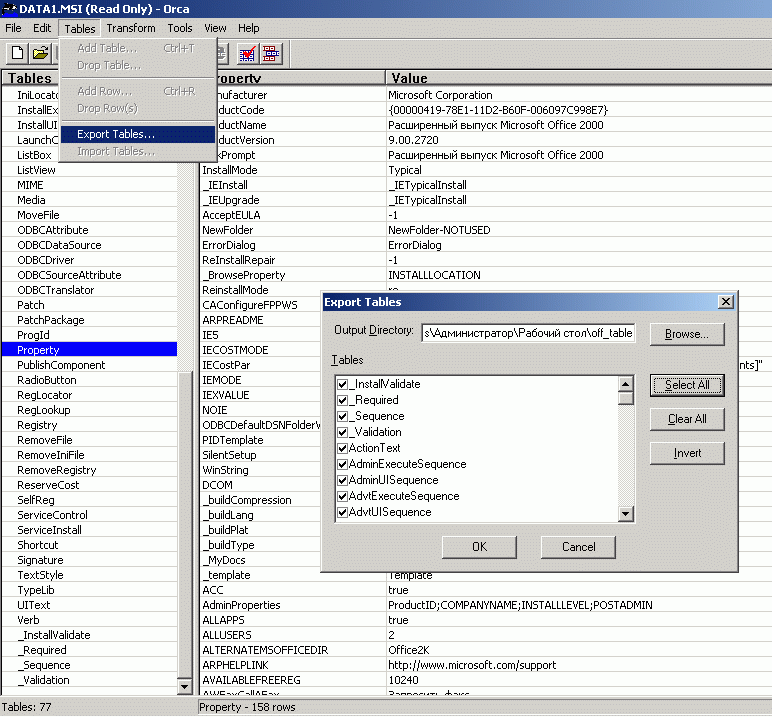Image resolution: width=772 pixels, height=717 pixels.
Task: Click the http://www.microsoft.com/support value
Action: click(579, 665)
